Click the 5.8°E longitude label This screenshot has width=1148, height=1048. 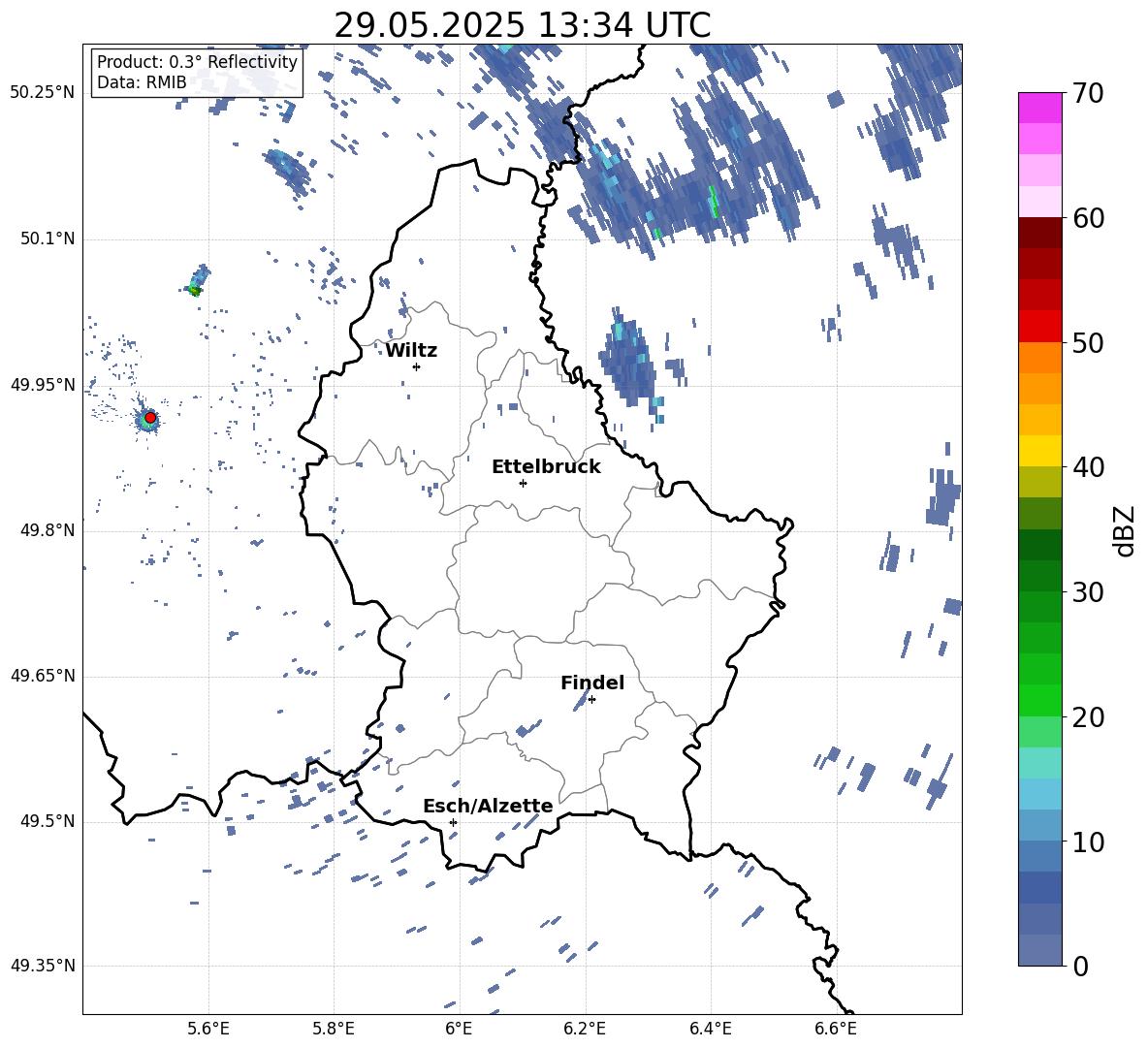[x=334, y=1029]
